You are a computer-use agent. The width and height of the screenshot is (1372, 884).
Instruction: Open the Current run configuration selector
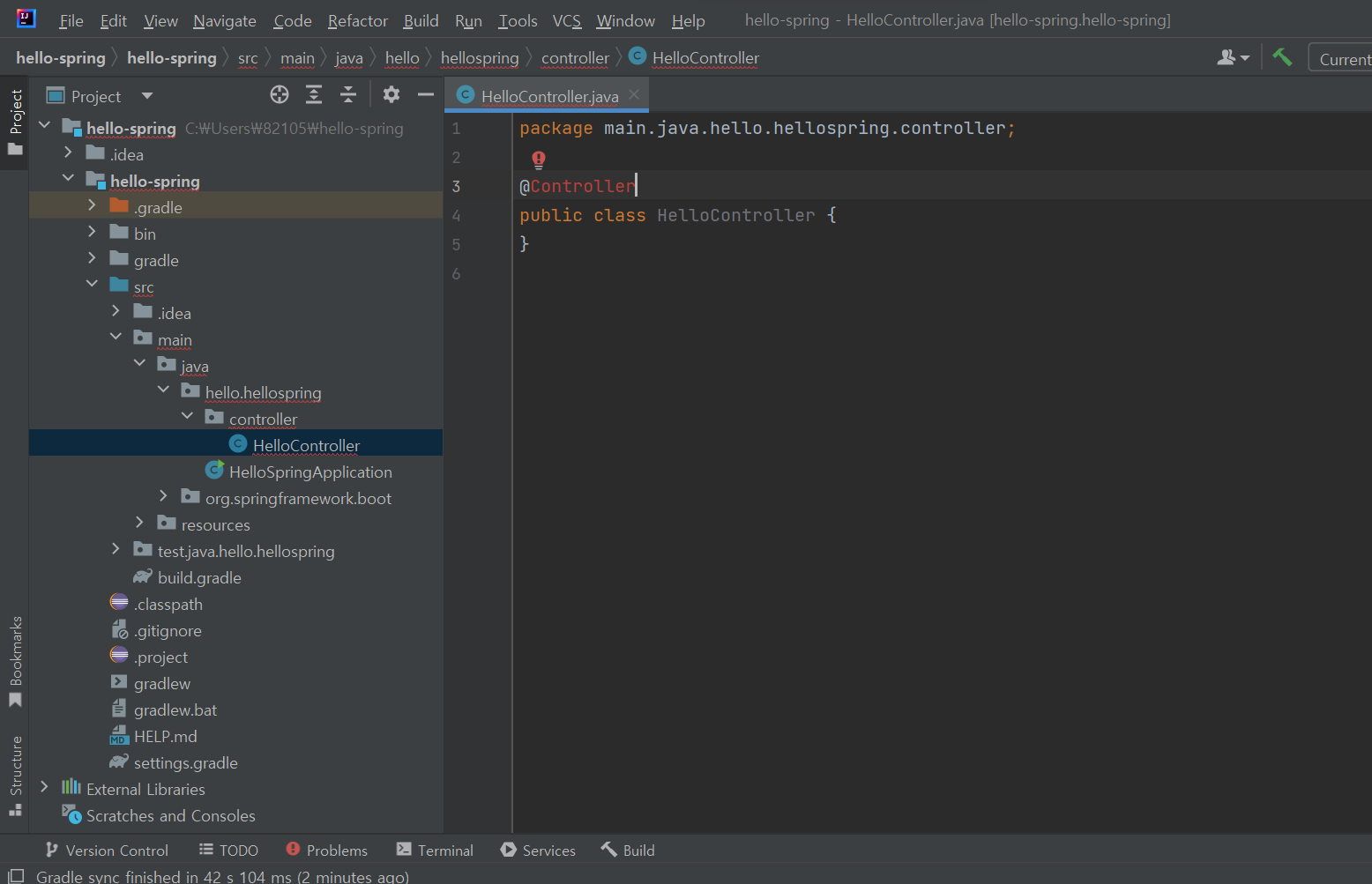1341,58
